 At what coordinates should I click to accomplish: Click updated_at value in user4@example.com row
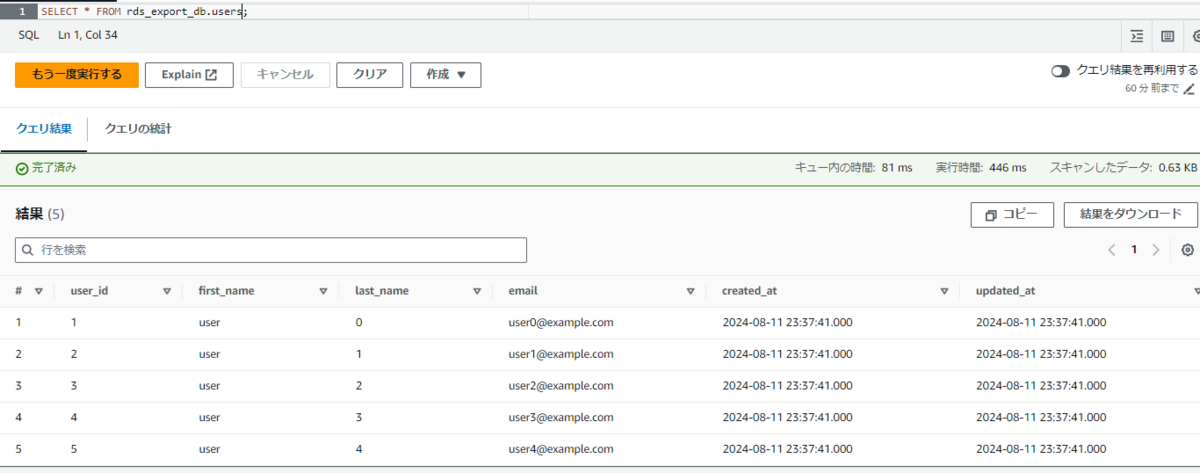click(1042, 450)
